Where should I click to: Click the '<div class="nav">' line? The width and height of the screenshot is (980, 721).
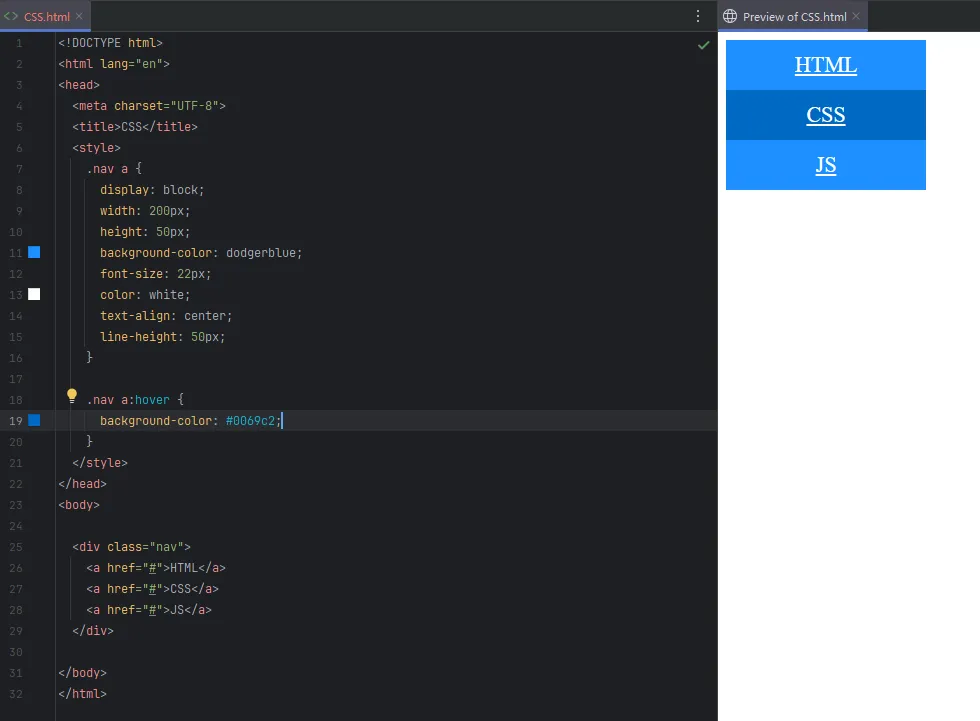(x=131, y=547)
